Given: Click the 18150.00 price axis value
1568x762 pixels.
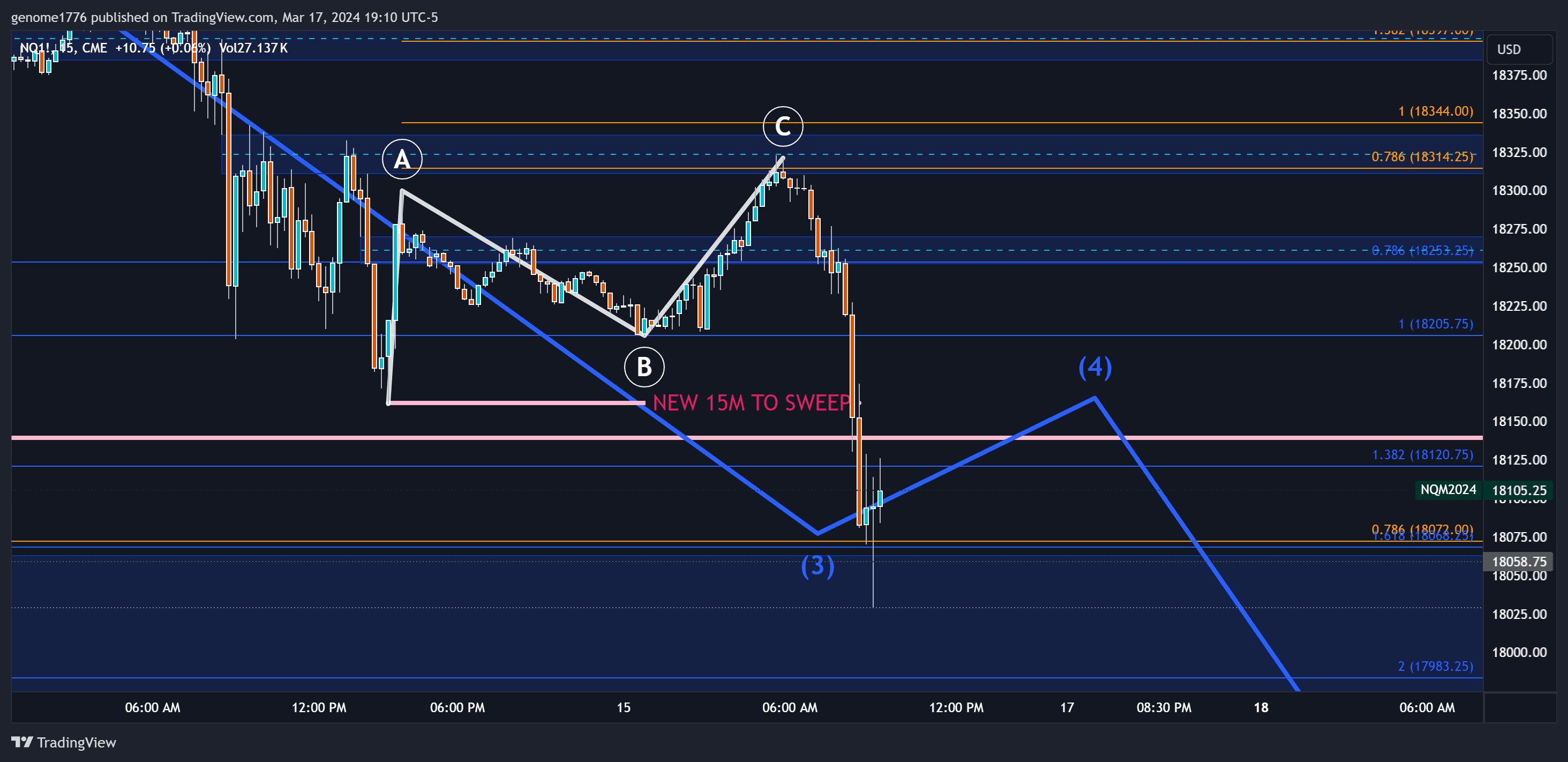Looking at the screenshot, I should 1519,421.
